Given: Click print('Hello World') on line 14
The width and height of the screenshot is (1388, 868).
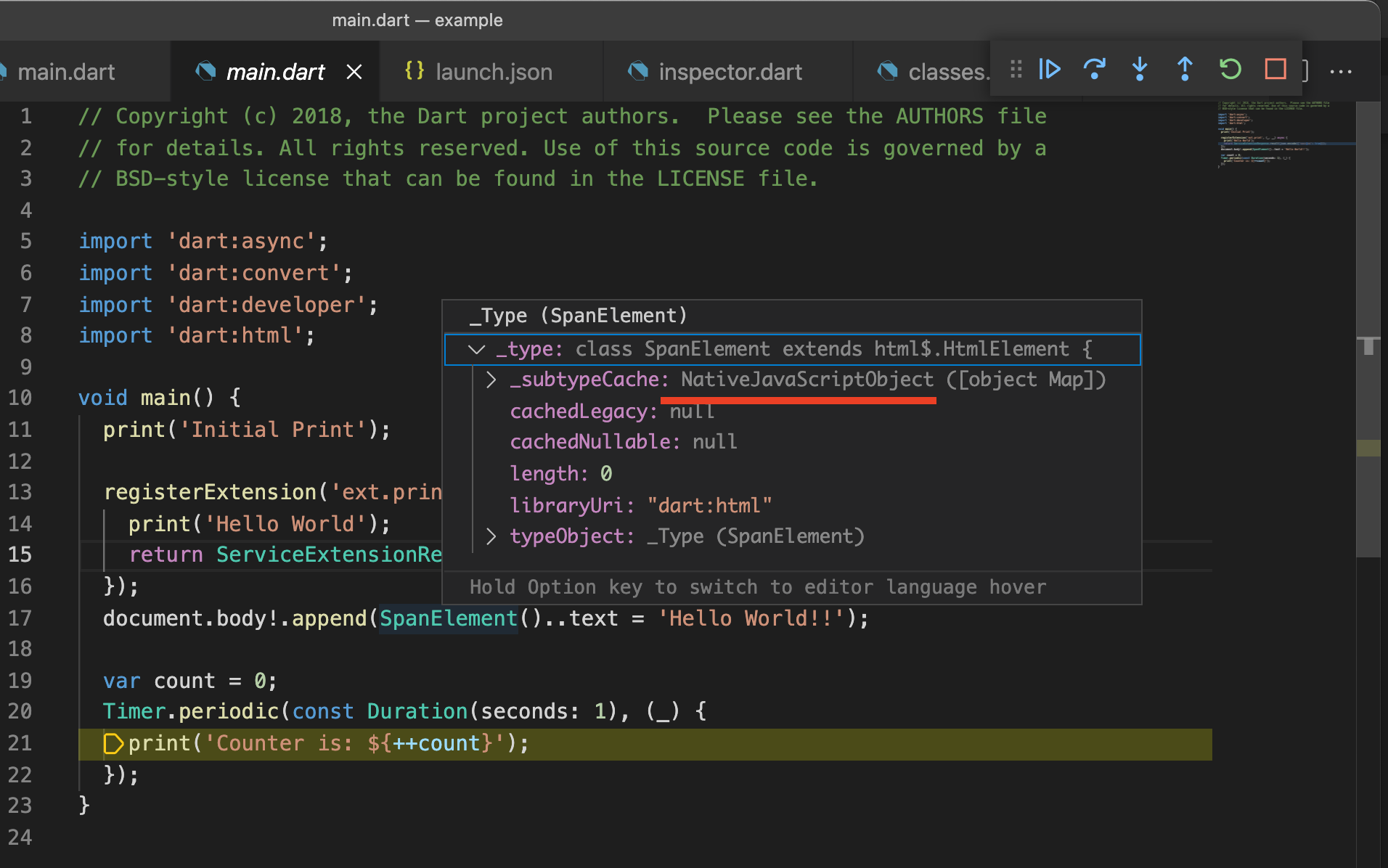Looking at the screenshot, I should (x=259, y=524).
